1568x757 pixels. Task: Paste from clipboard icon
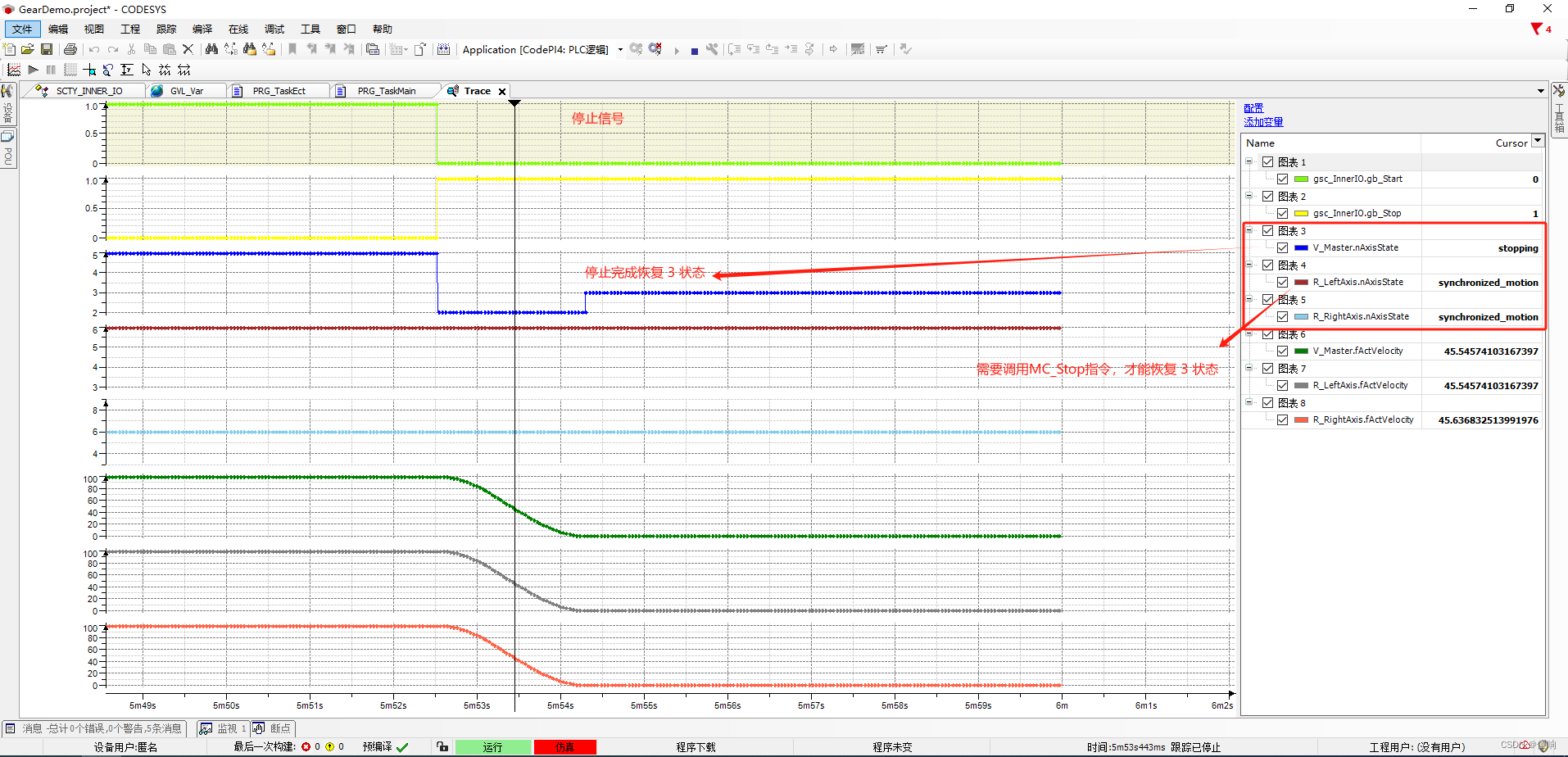[170, 49]
